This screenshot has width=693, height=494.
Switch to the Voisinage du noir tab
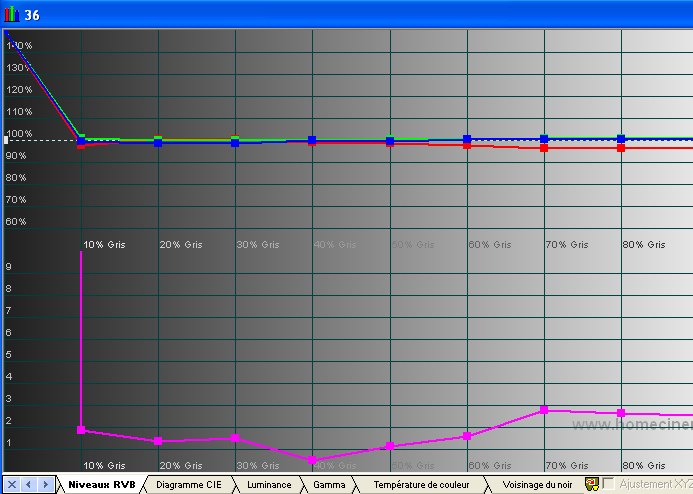pyautogui.click(x=537, y=485)
